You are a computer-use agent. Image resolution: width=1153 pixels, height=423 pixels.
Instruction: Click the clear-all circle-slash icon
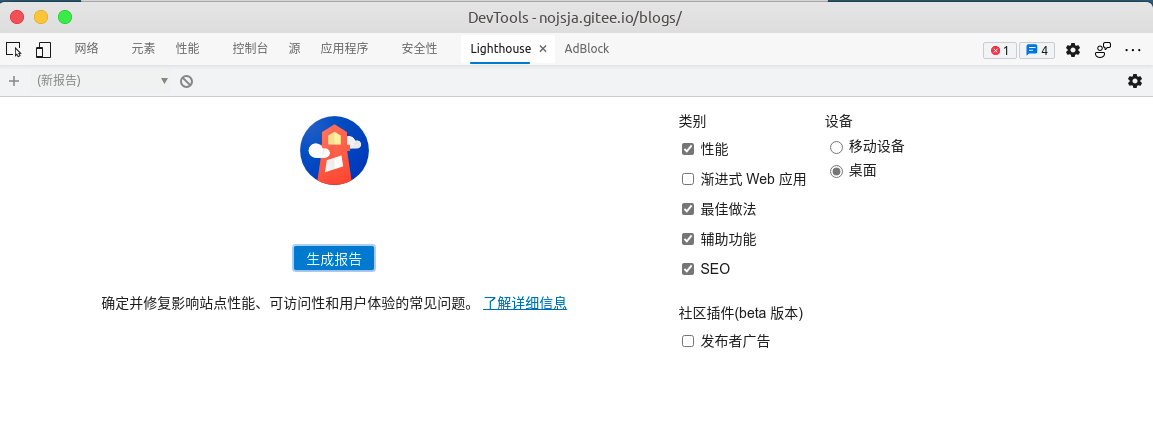coord(186,81)
